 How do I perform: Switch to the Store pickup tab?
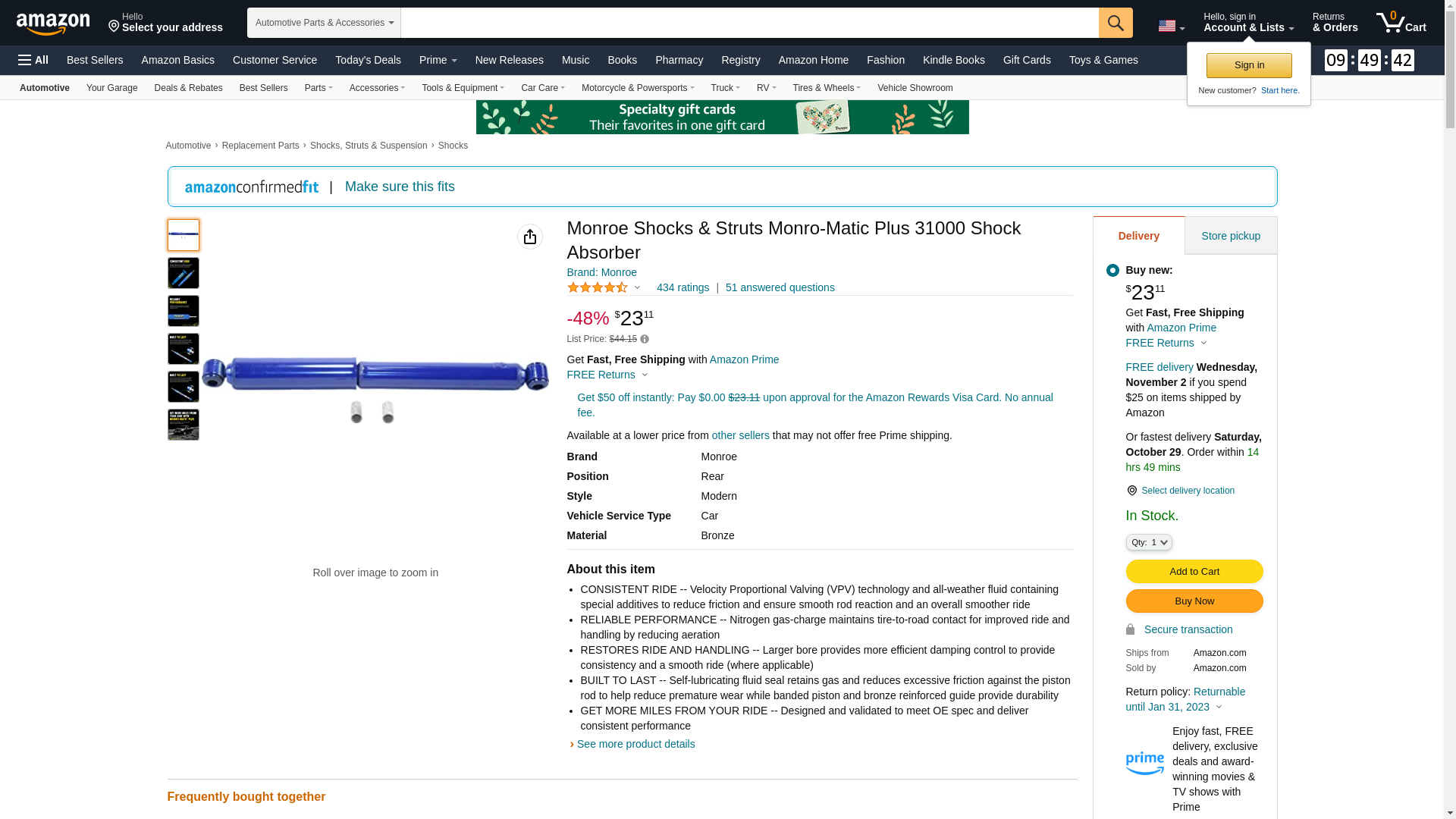[x=1230, y=236]
